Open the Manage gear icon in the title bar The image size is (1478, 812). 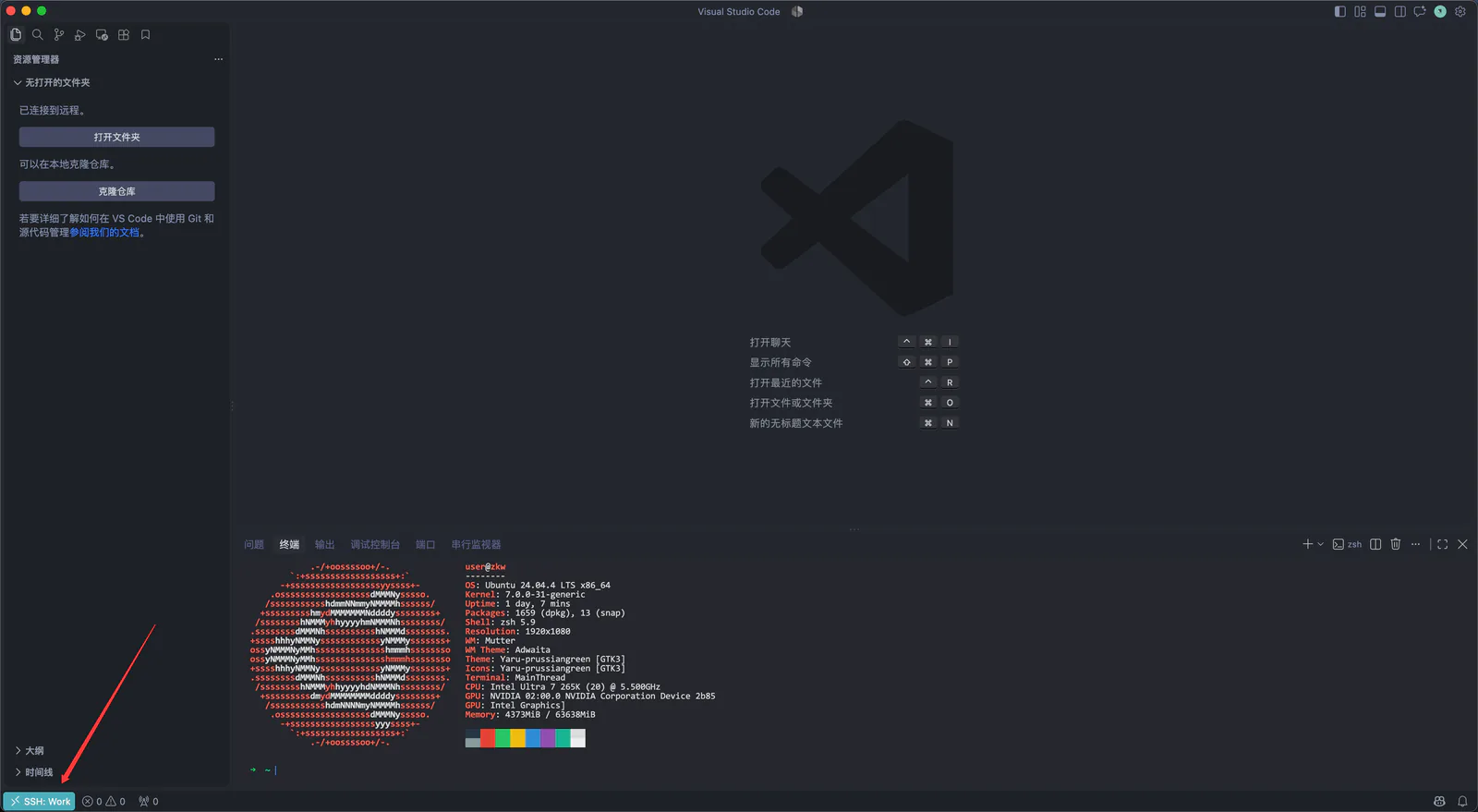1460,12
